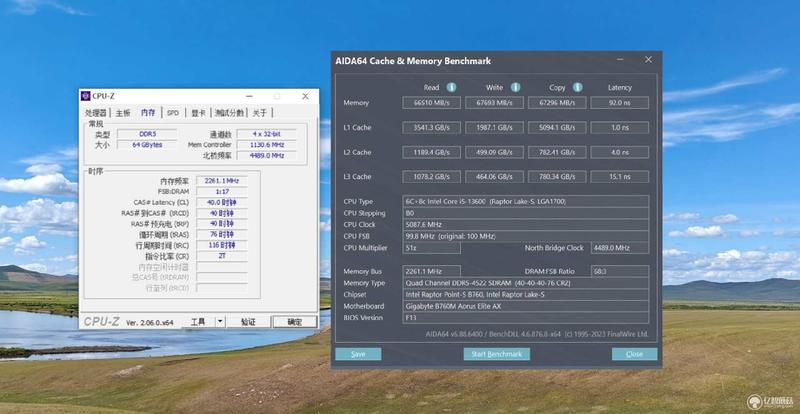Click FSB:DRAM field showing 1:17
The width and height of the screenshot is (800, 414).
point(221,191)
